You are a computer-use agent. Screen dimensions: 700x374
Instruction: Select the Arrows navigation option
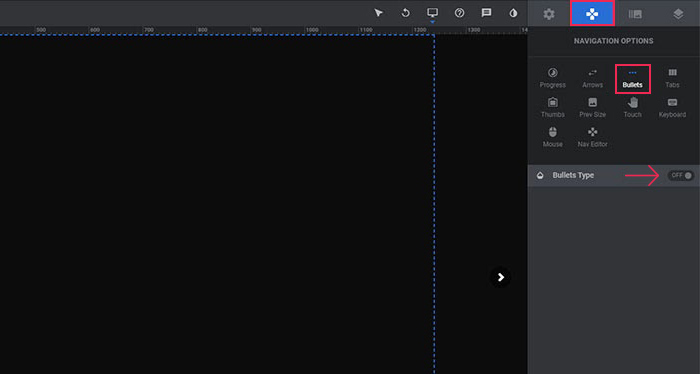[x=592, y=78]
